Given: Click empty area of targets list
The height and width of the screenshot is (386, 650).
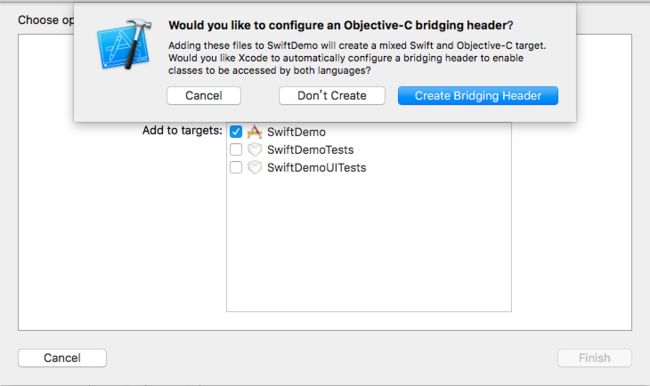Looking at the screenshot, I should point(369,245).
